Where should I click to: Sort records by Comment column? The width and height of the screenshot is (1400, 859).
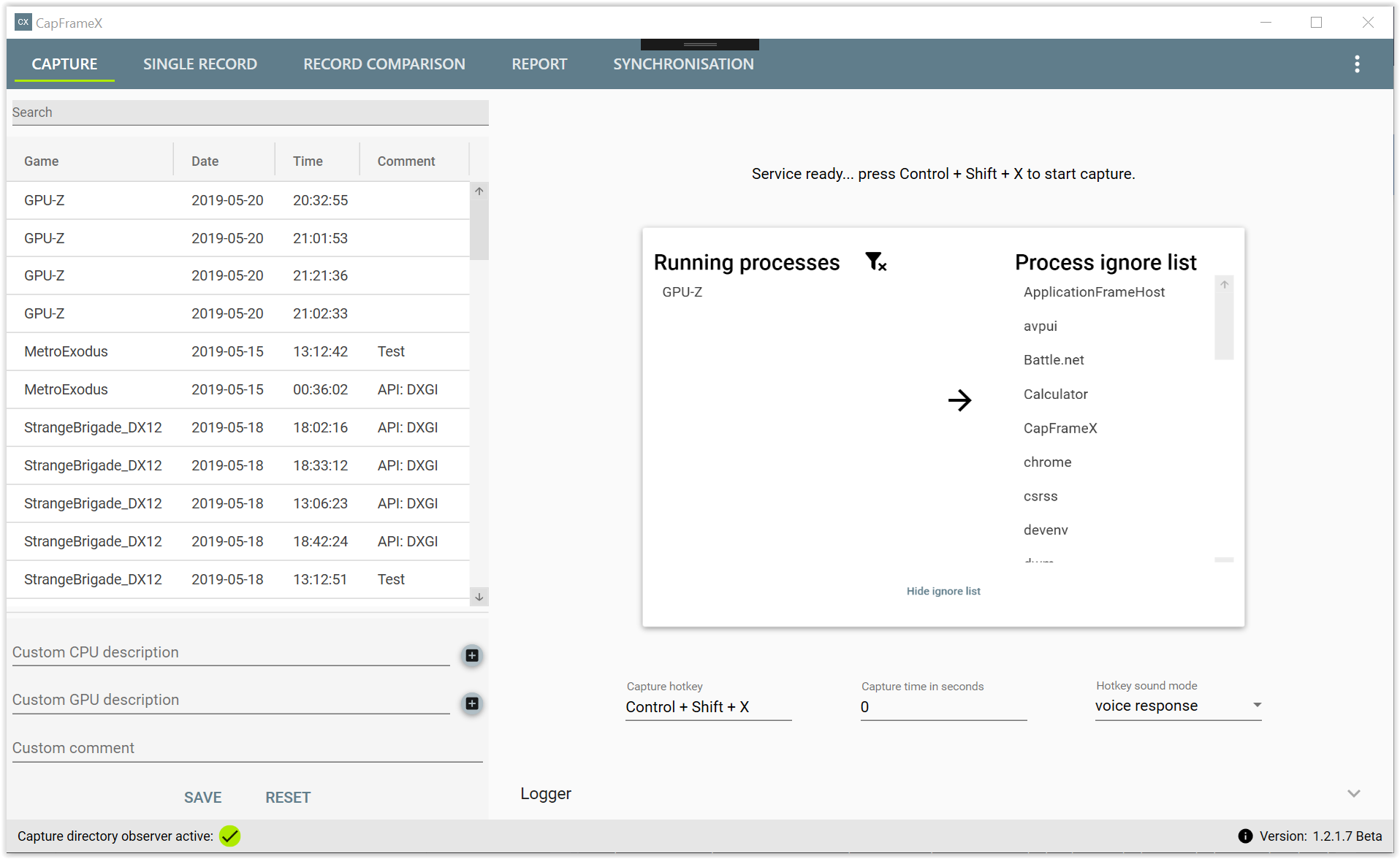click(x=414, y=161)
